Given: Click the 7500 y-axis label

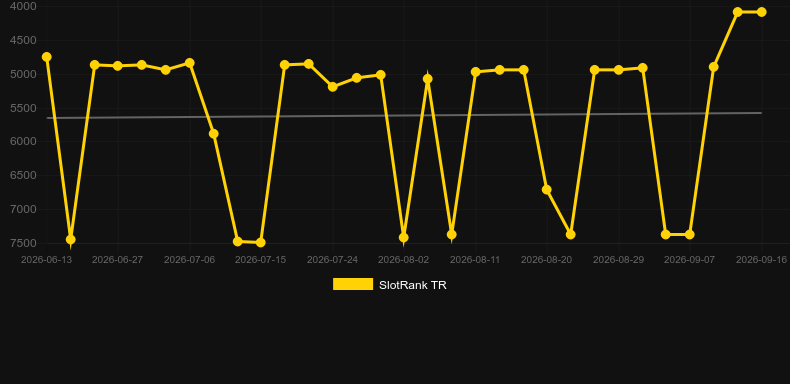Looking at the screenshot, I should (x=23, y=243).
